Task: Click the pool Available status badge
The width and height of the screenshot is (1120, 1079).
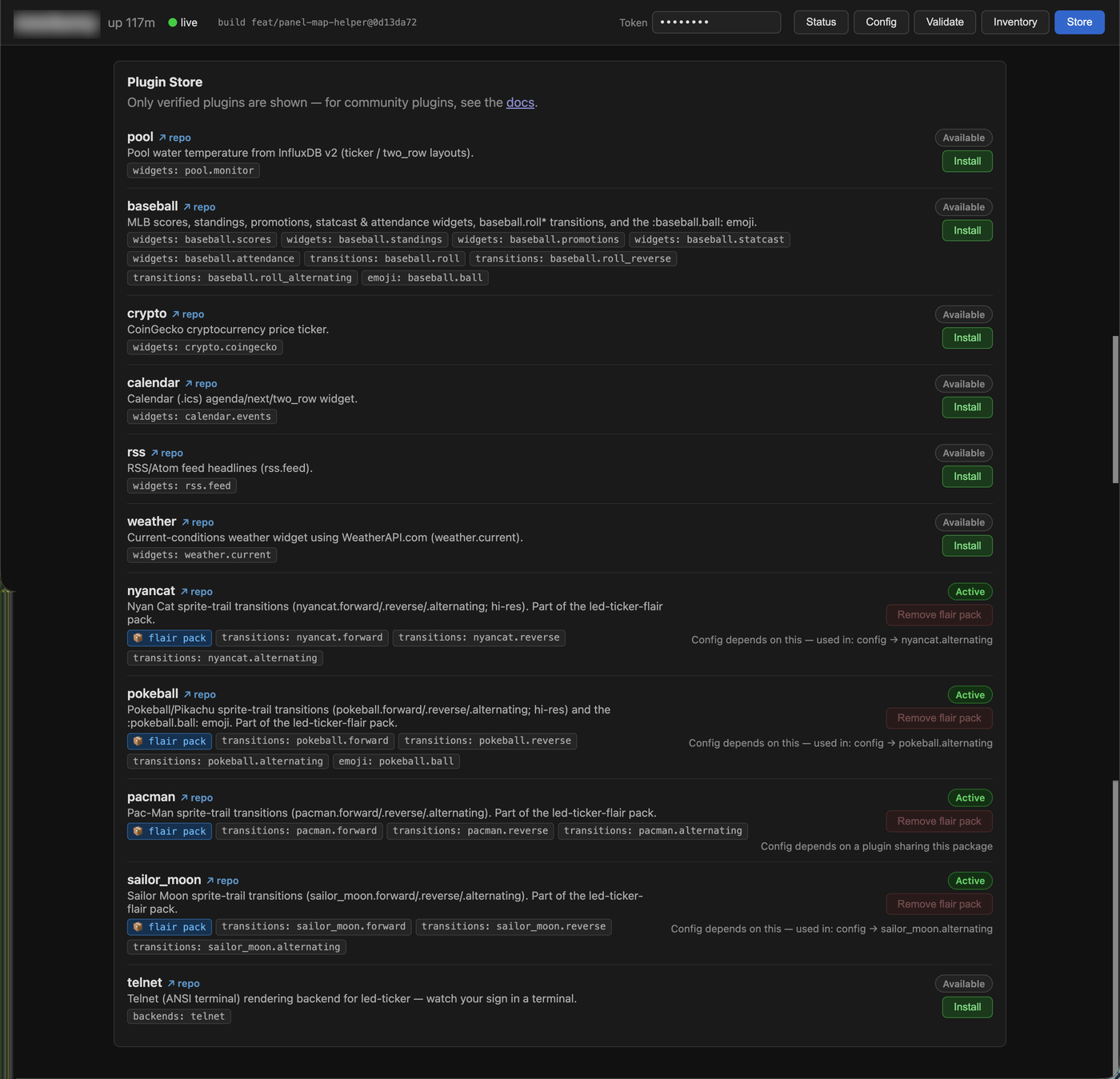Action: (x=963, y=138)
